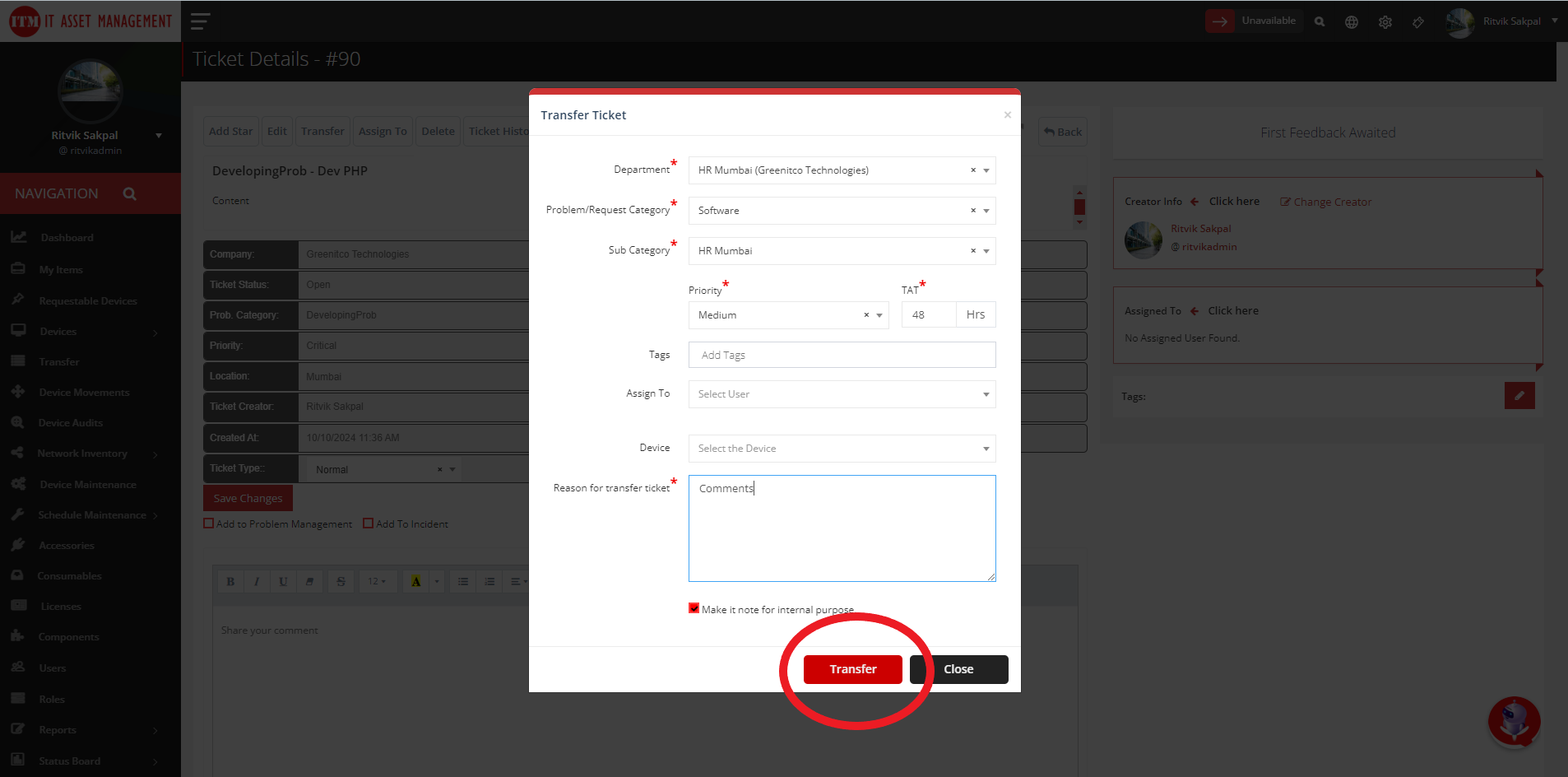Open Requestable Devices in sidebar
The image size is (1568, 777).
click(88, 301)
